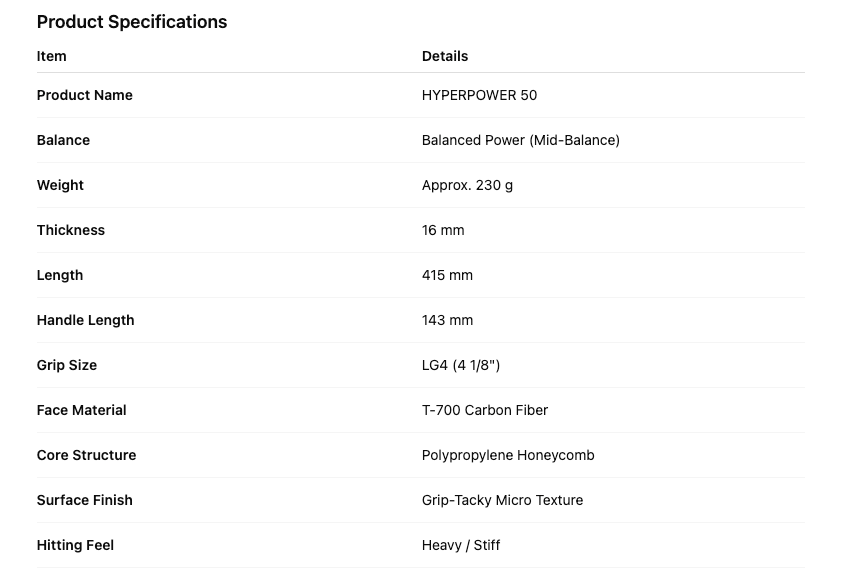The height and width of the screenshot is (579, 849).
Task: Select the 143 mm handle length value
Action: click(447, 320)
